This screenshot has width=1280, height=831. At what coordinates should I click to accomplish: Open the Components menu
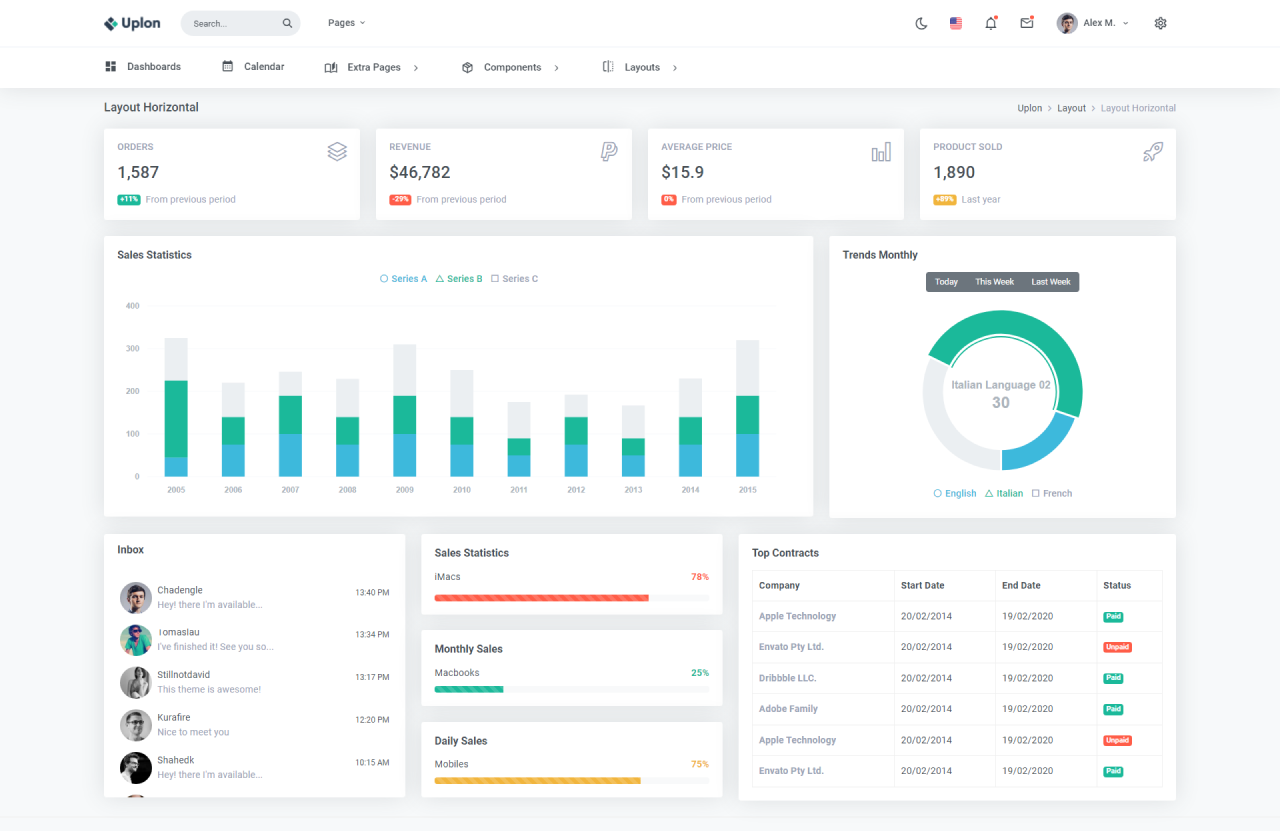tap(510, 67)
